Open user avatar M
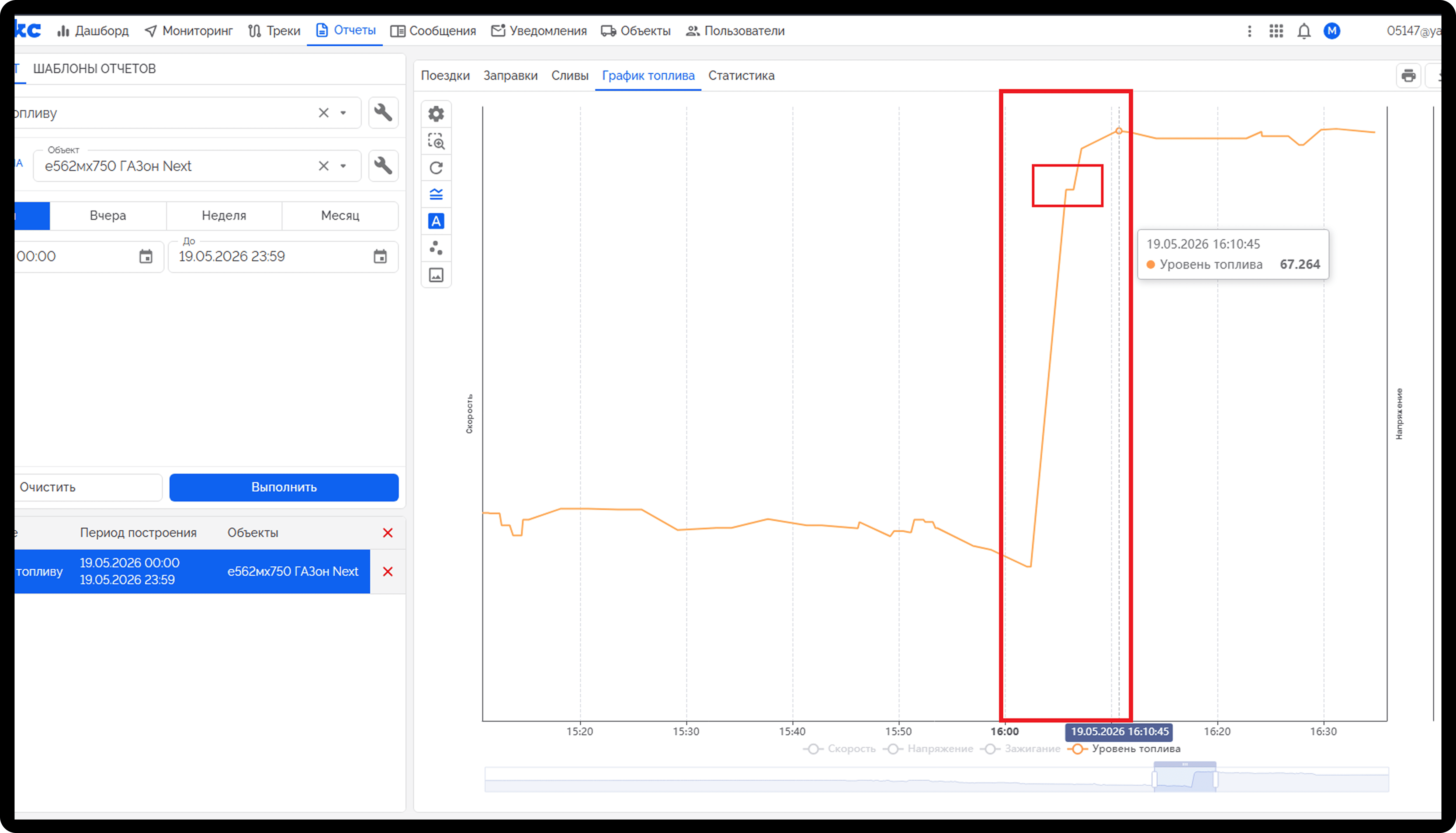The height and width of the screenshot is (833, 1456). [1332, 31]
